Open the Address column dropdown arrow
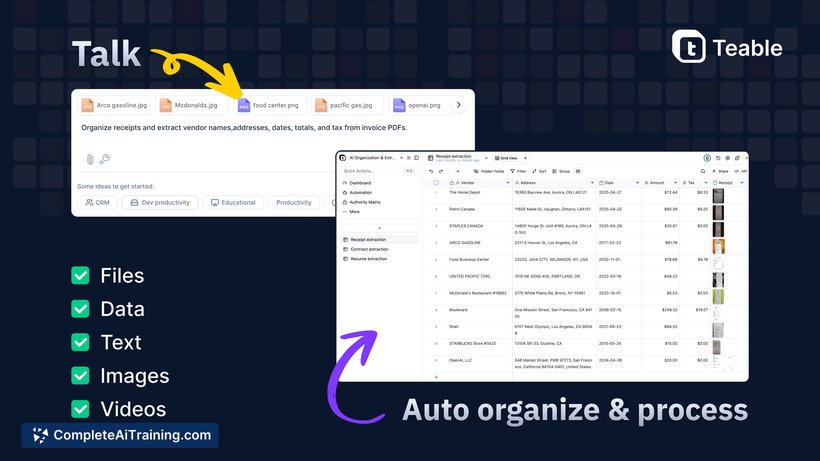The image size is (820, 461). [x=592, y=183]
